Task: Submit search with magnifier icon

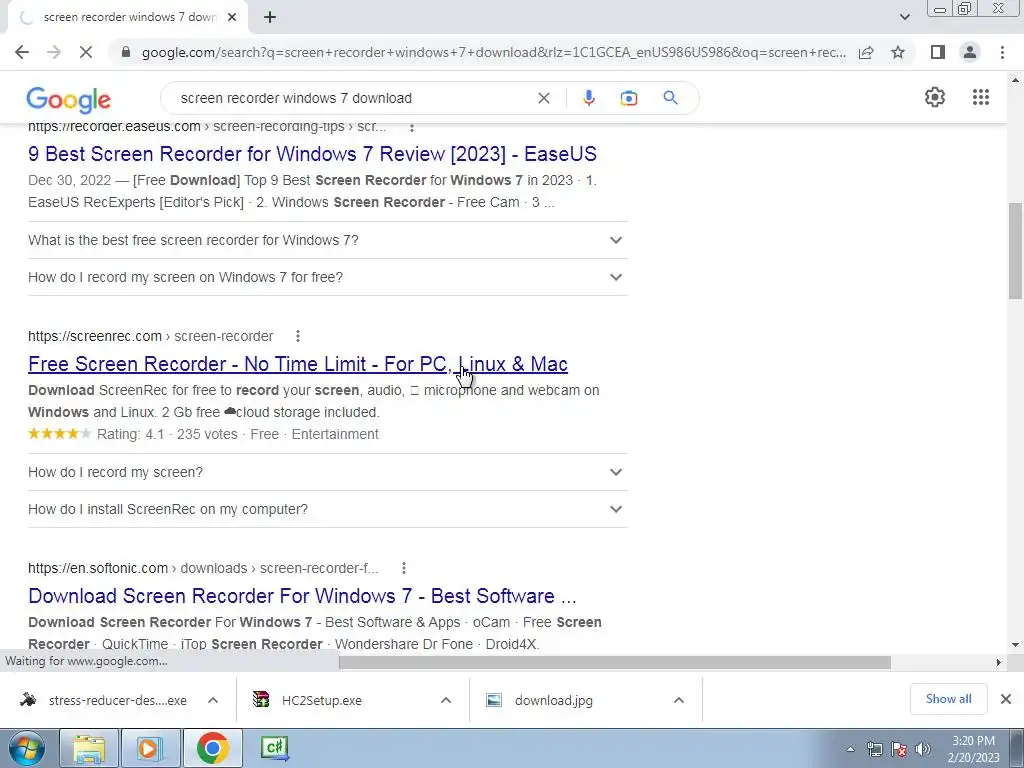Action: click(670, 98)
